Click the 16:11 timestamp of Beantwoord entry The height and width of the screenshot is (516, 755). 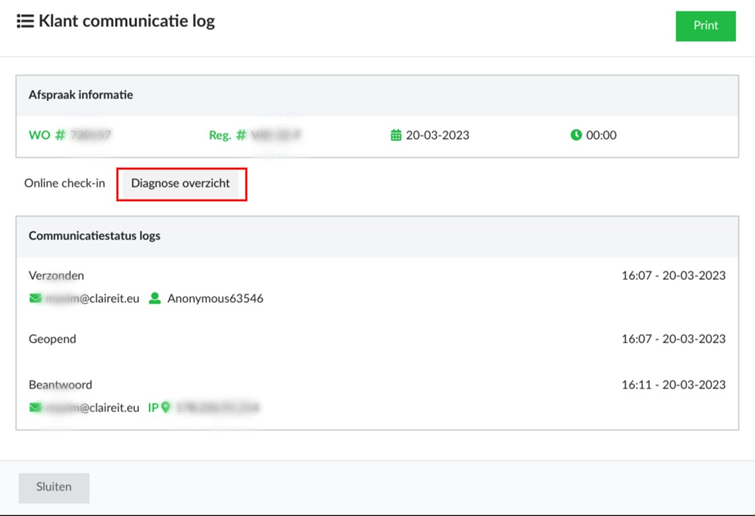tap(673, 385)
